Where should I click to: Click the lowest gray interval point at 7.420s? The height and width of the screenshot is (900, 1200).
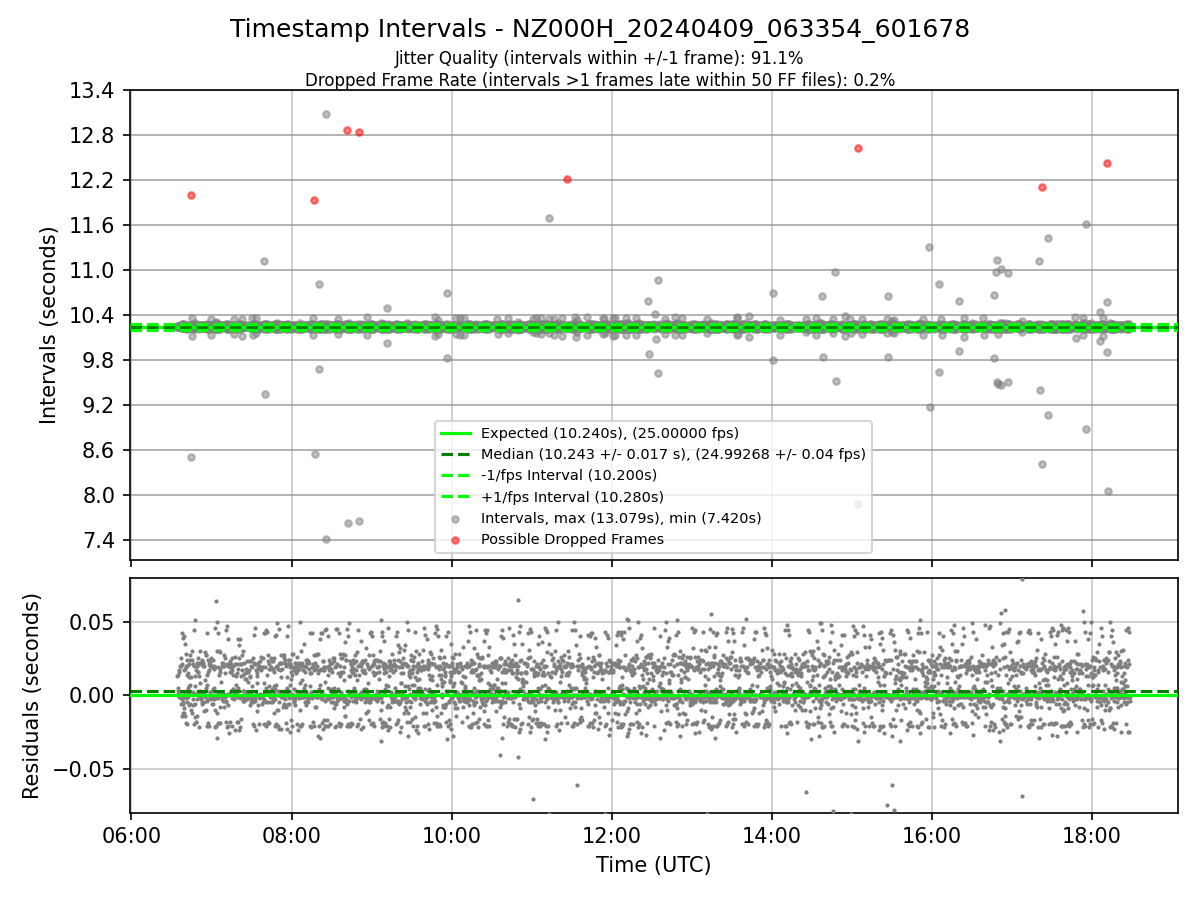pos(326,539)
